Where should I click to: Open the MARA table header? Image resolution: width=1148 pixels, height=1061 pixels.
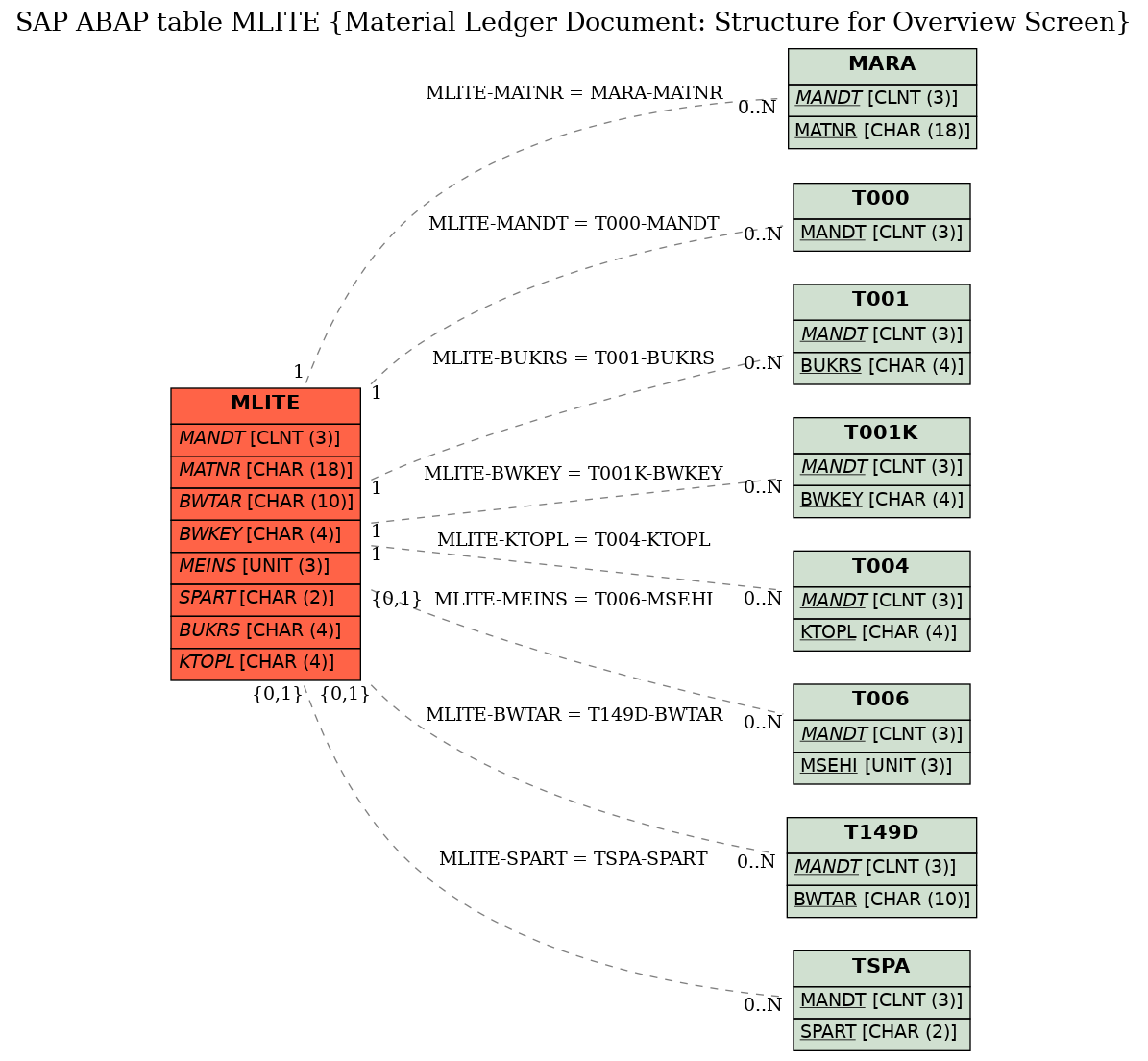pos(882,66)
